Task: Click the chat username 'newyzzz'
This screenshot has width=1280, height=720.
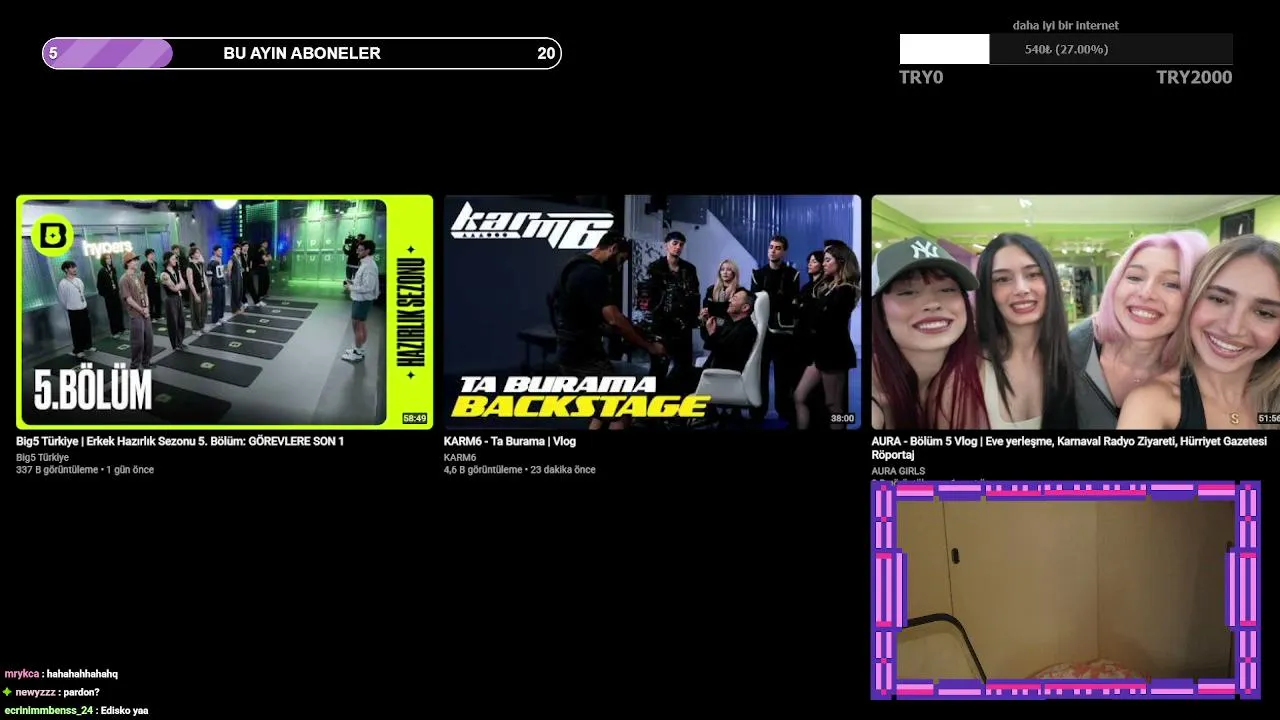Action: [35, 692]
